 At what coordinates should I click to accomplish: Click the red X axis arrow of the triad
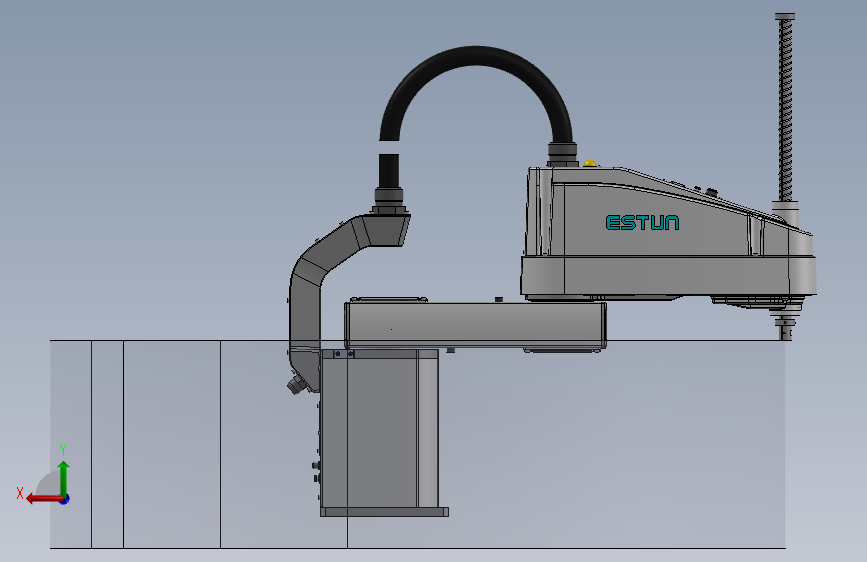click(44, 499)
